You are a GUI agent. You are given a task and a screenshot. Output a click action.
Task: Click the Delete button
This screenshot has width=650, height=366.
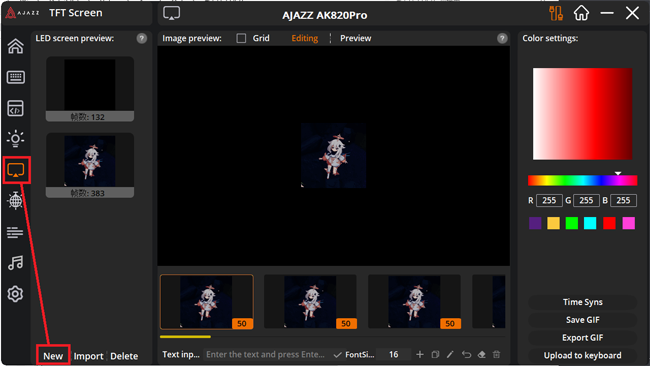tap(124, 356)
